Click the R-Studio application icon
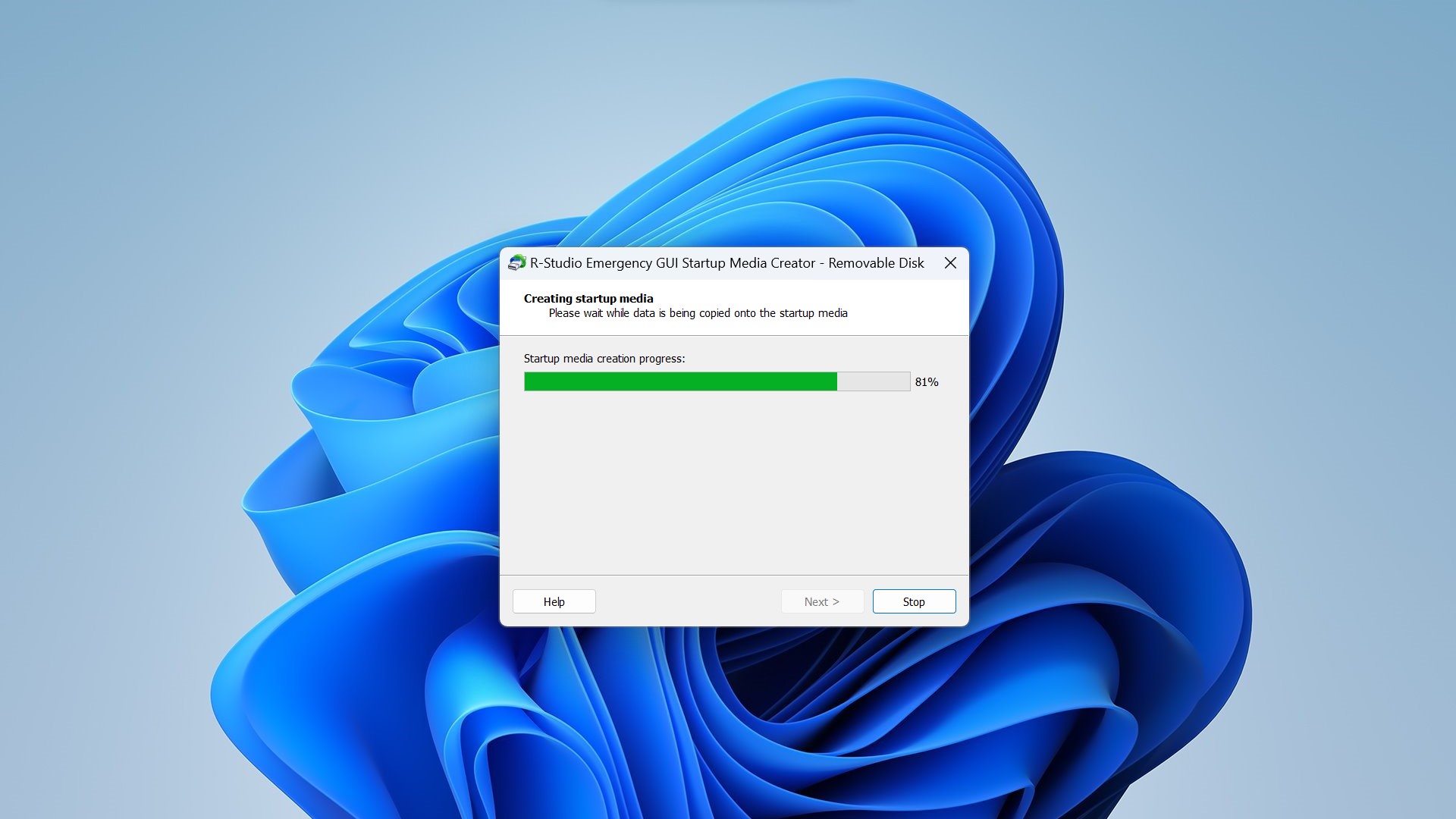 (515, 262)
